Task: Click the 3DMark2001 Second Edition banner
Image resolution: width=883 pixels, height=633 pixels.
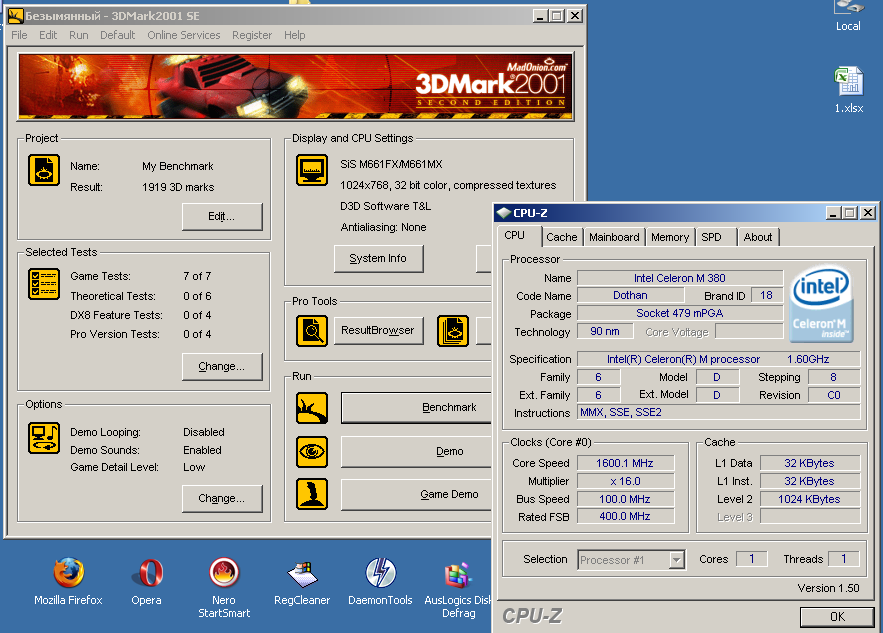Action: coord(296,86)
